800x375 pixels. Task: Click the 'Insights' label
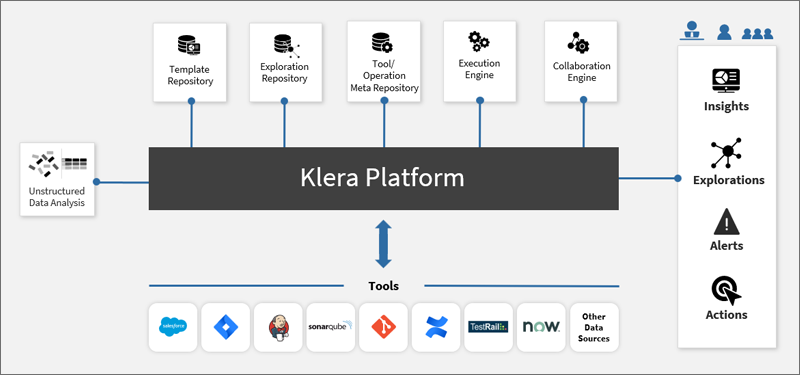click(727, 107)
